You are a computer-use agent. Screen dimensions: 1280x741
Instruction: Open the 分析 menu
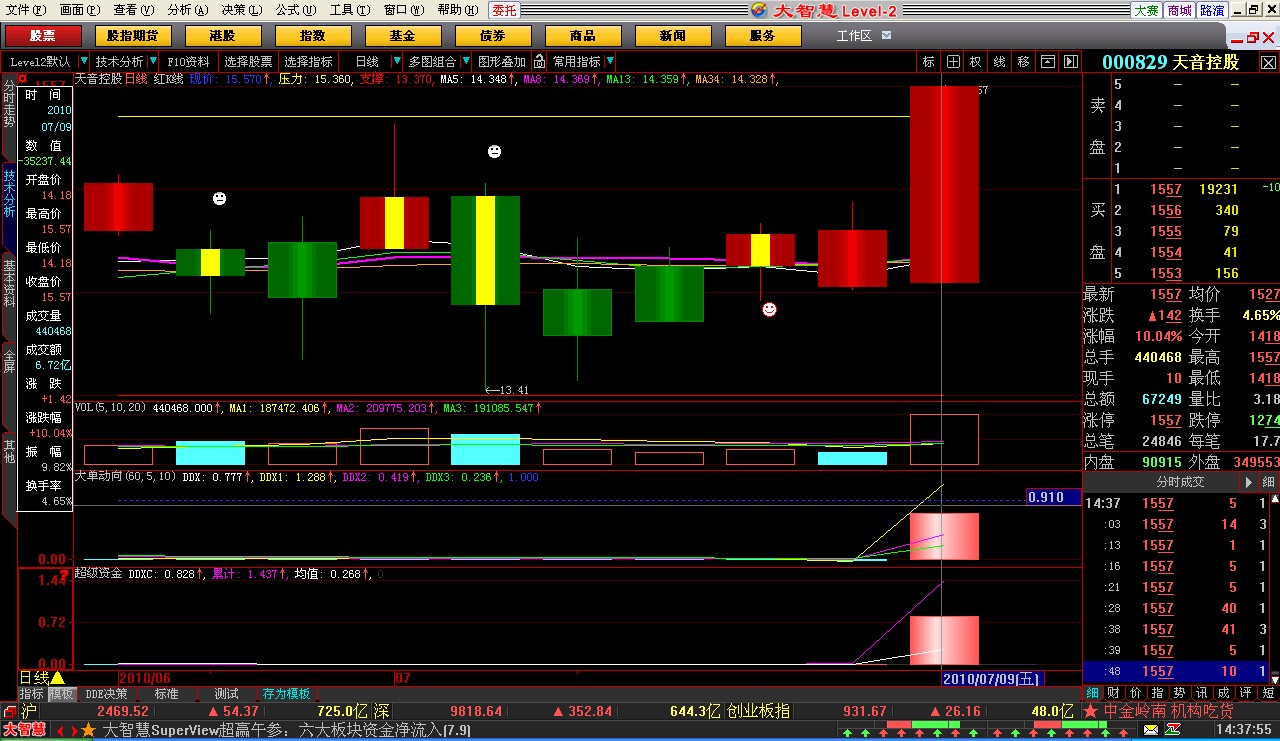[x=187, y=10]
